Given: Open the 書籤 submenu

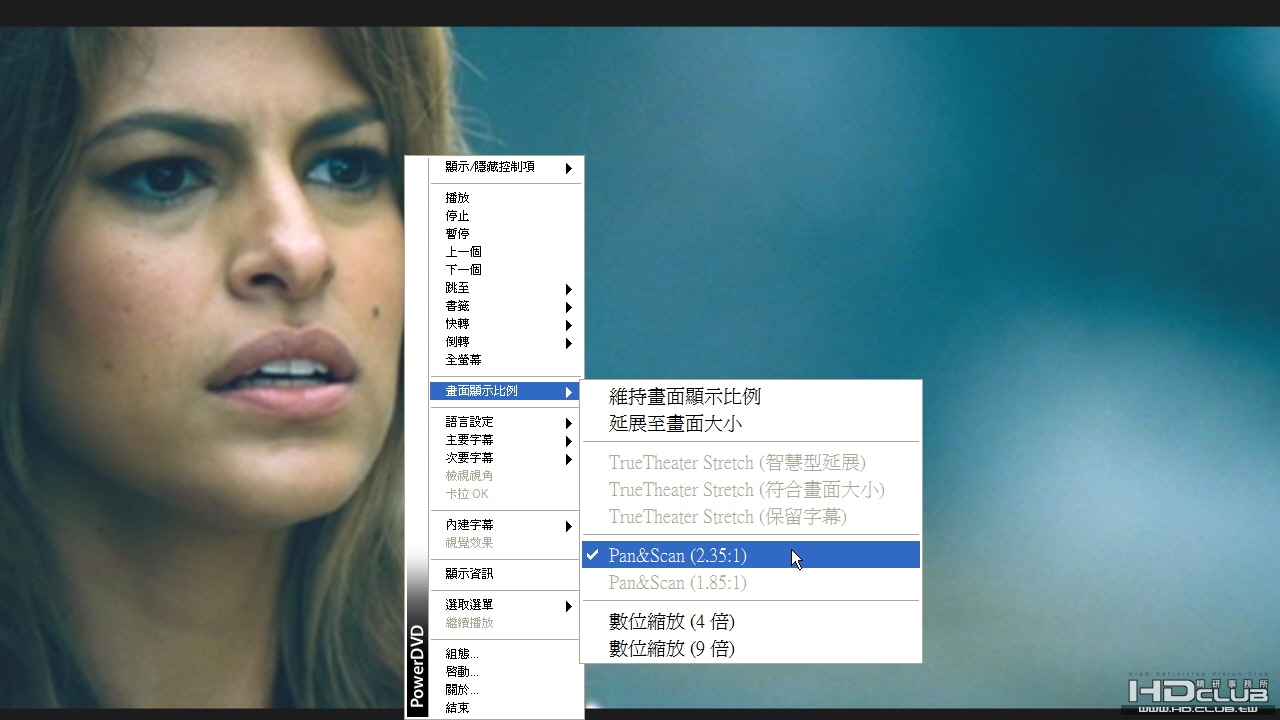Looking at the screenshot, I should pyautogui.click(x=506, y=306).
